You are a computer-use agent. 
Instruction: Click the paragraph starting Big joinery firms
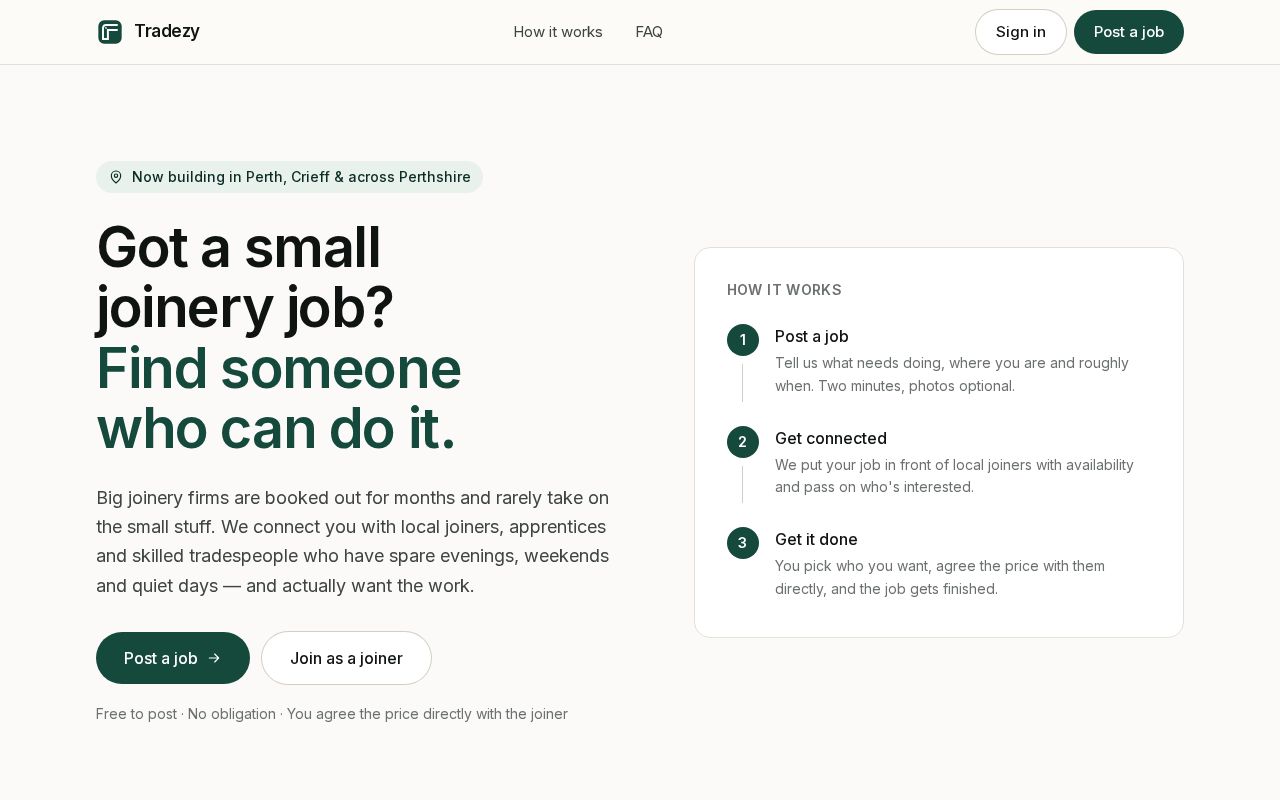point(353,542)
